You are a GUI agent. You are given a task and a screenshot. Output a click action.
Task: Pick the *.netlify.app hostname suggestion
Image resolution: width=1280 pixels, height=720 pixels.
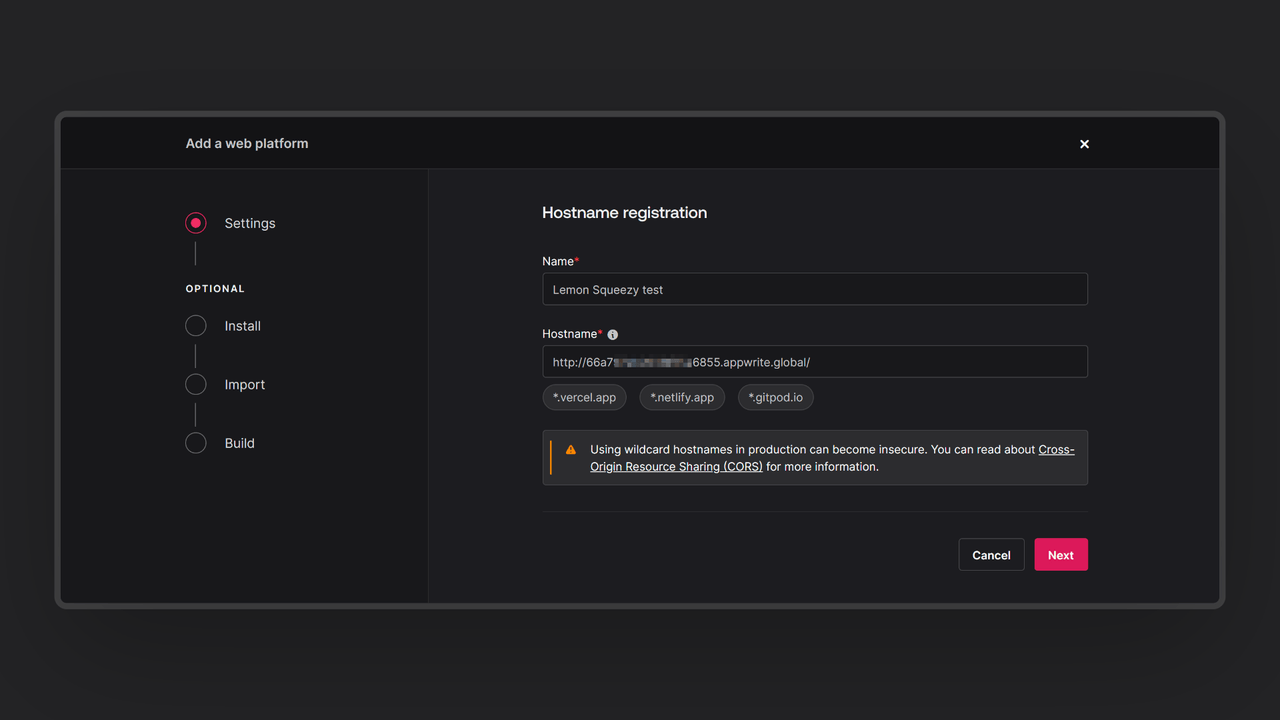pos(682,397)
